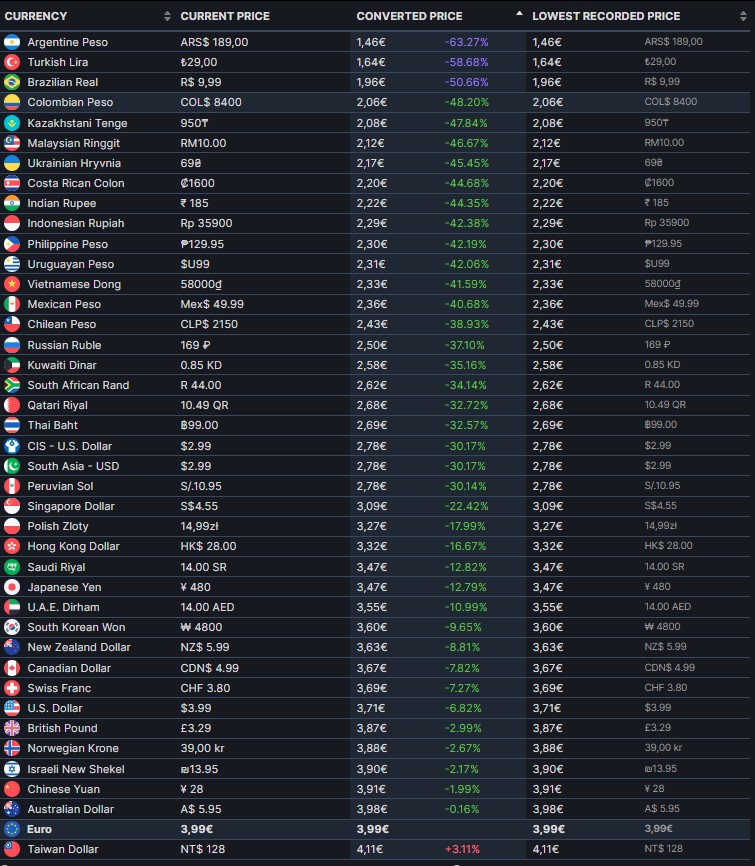Click the -63.27% Argentine Peso difference
The height and width of the screenshot is (866, 755).
466,42
